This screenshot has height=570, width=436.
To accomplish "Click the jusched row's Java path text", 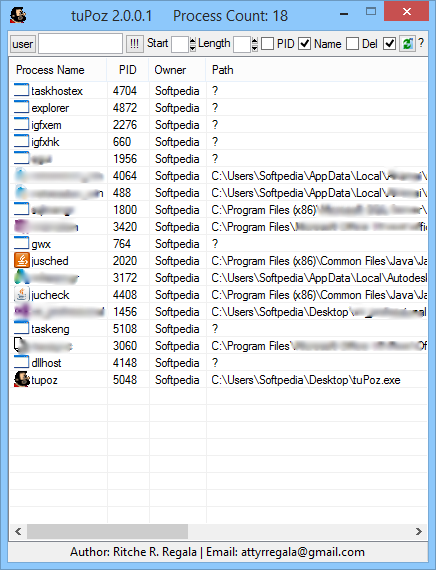I will pos(319,261).
